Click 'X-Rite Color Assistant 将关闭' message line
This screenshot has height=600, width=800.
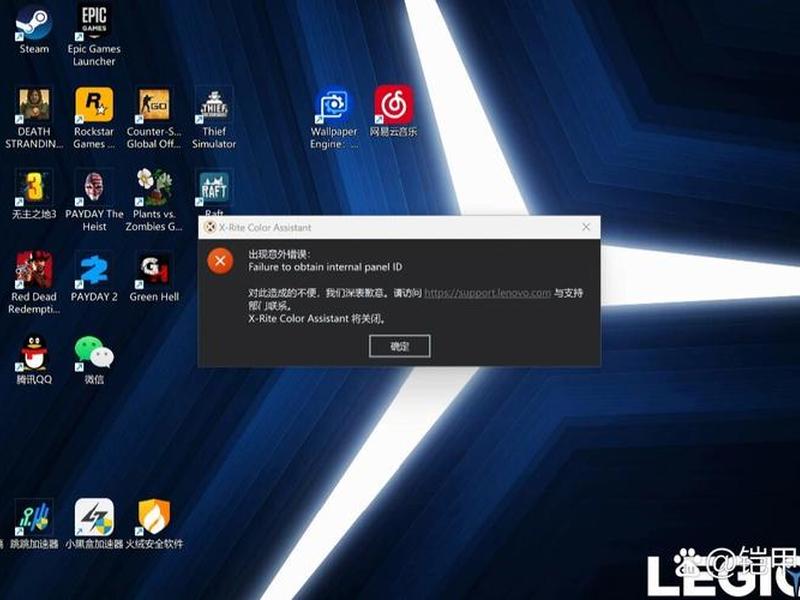click(316, 319)
